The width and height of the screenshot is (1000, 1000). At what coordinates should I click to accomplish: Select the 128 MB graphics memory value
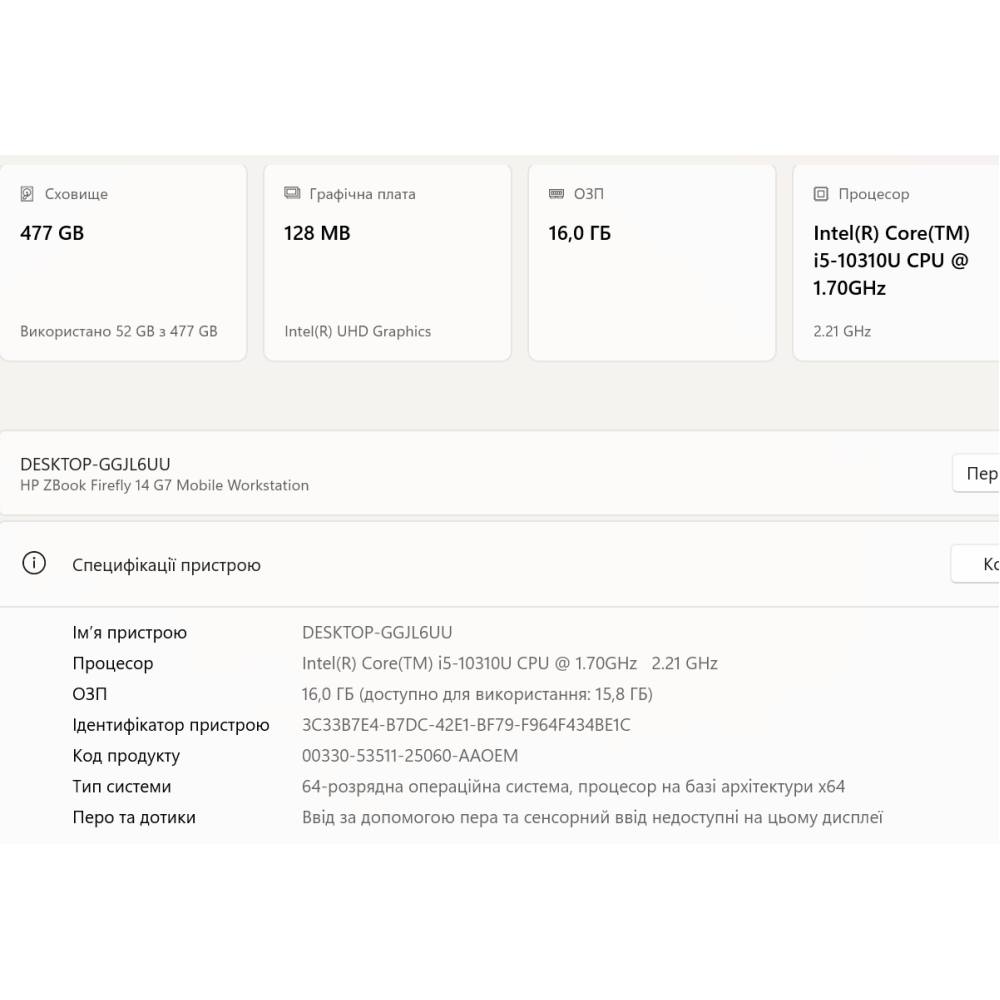[317, 234]
